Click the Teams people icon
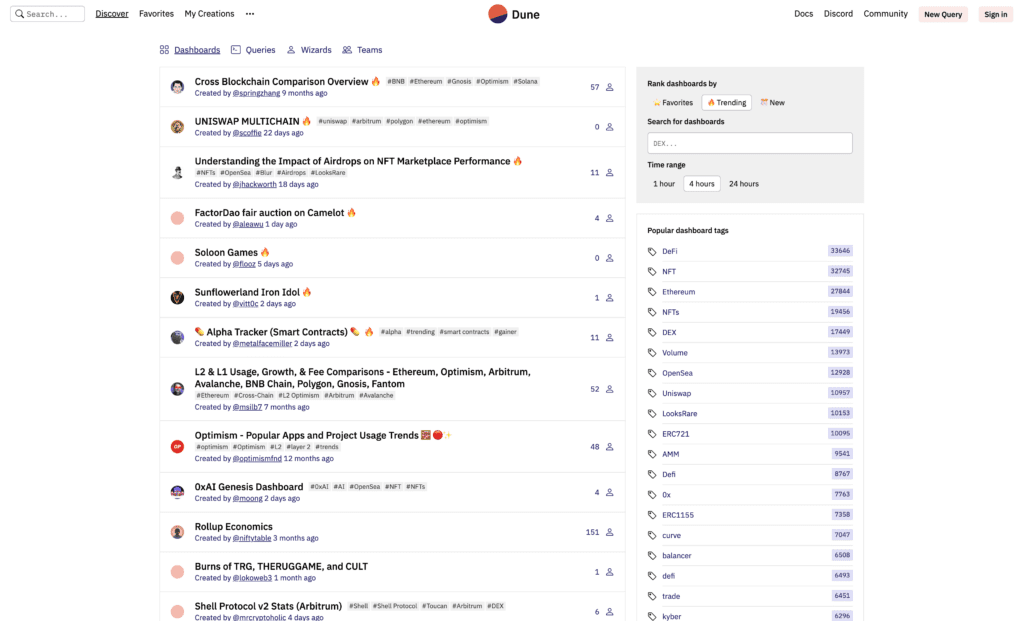This screenshot has height=621, width=1024. 347,50
